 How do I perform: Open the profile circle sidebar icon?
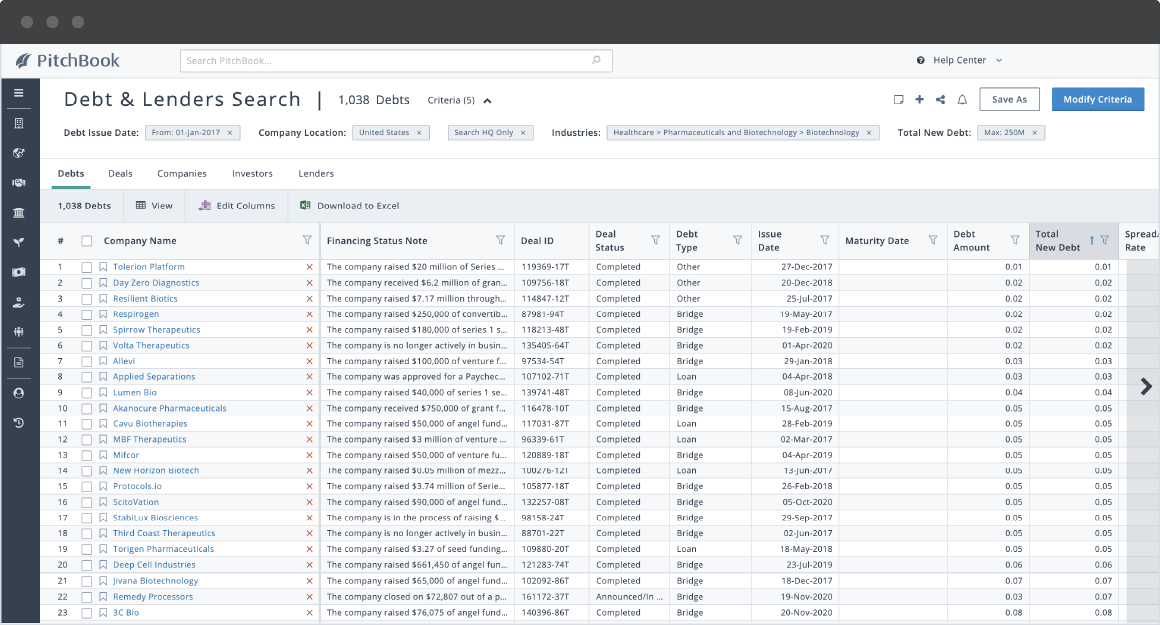pos(18,393)
